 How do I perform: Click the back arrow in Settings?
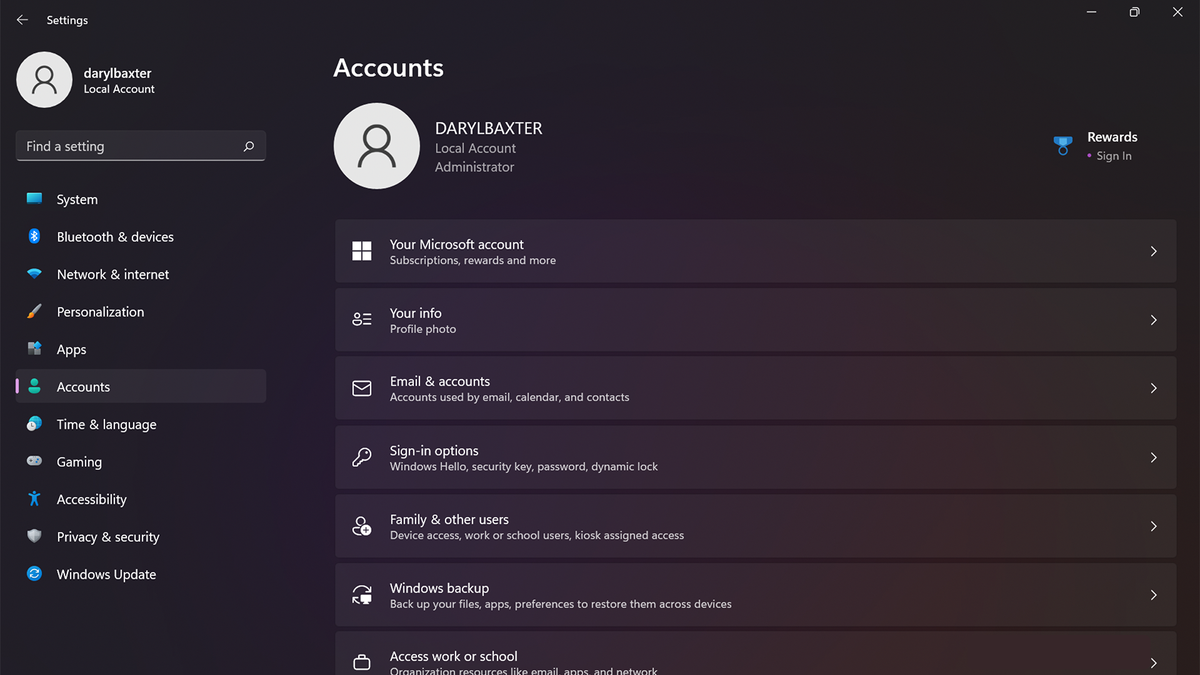coord(21,19)
